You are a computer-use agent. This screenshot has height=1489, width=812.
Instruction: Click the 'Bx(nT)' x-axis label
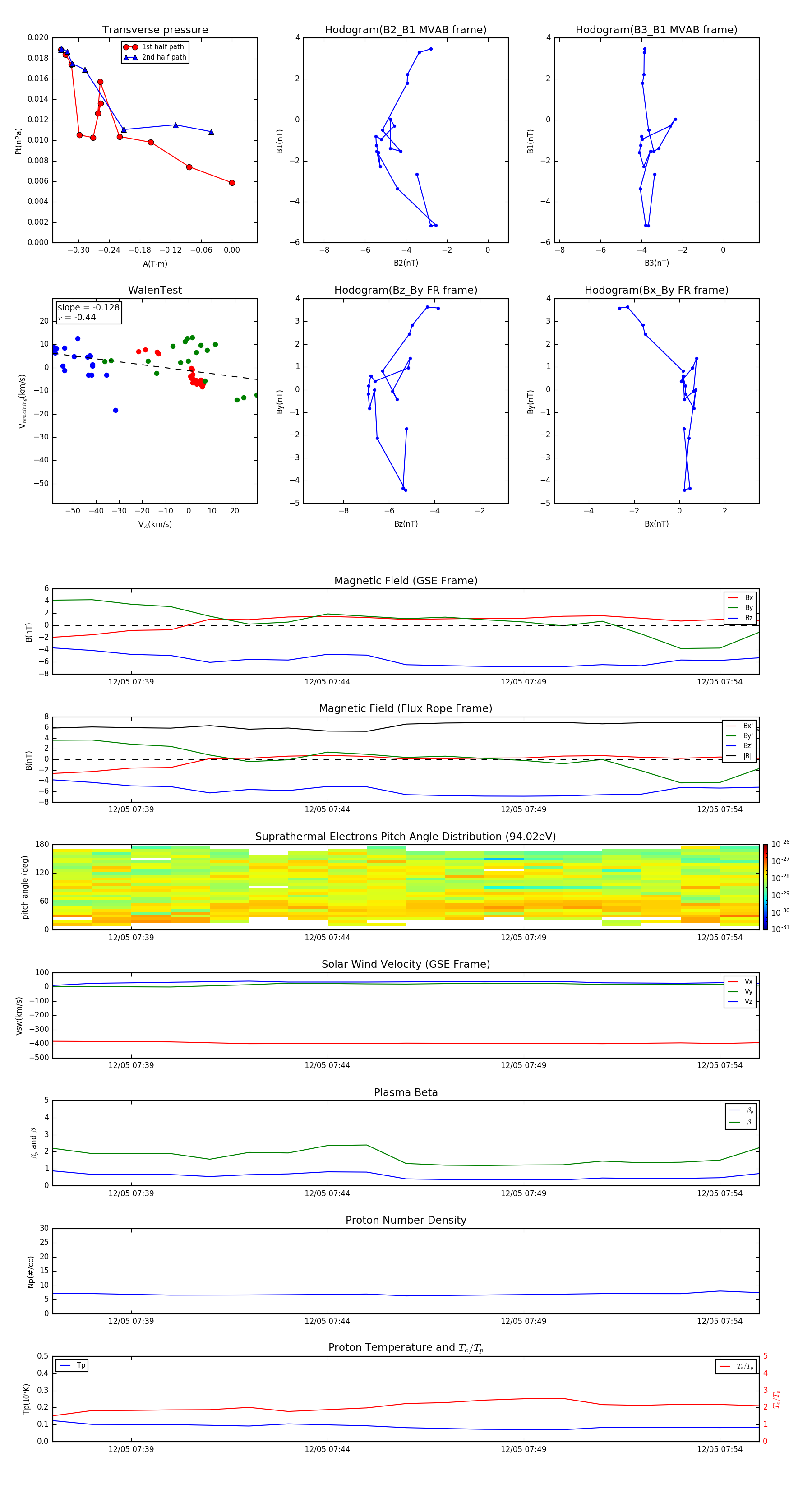(656, 524)
